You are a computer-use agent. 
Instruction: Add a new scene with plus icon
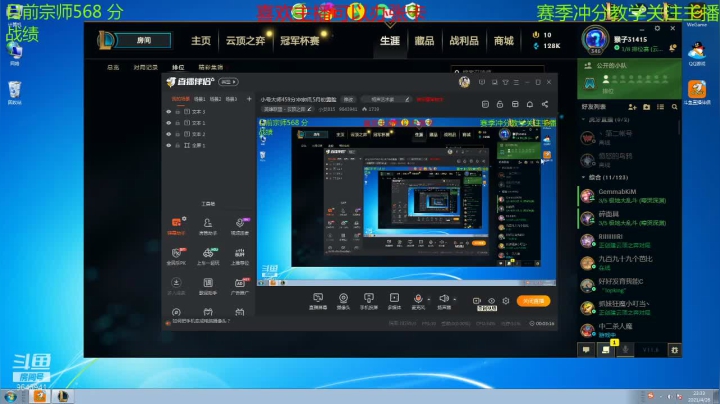(249, 99)
